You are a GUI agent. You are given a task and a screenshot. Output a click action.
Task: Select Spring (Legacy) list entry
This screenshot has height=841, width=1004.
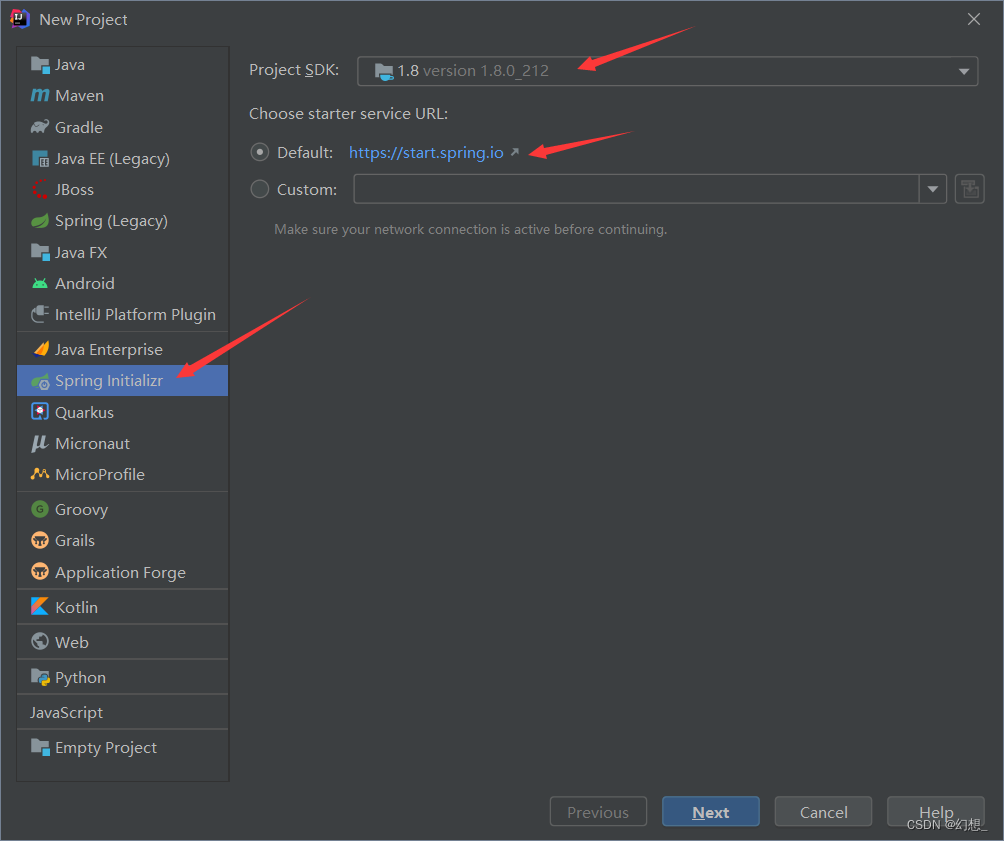click(x=122, y=221)
